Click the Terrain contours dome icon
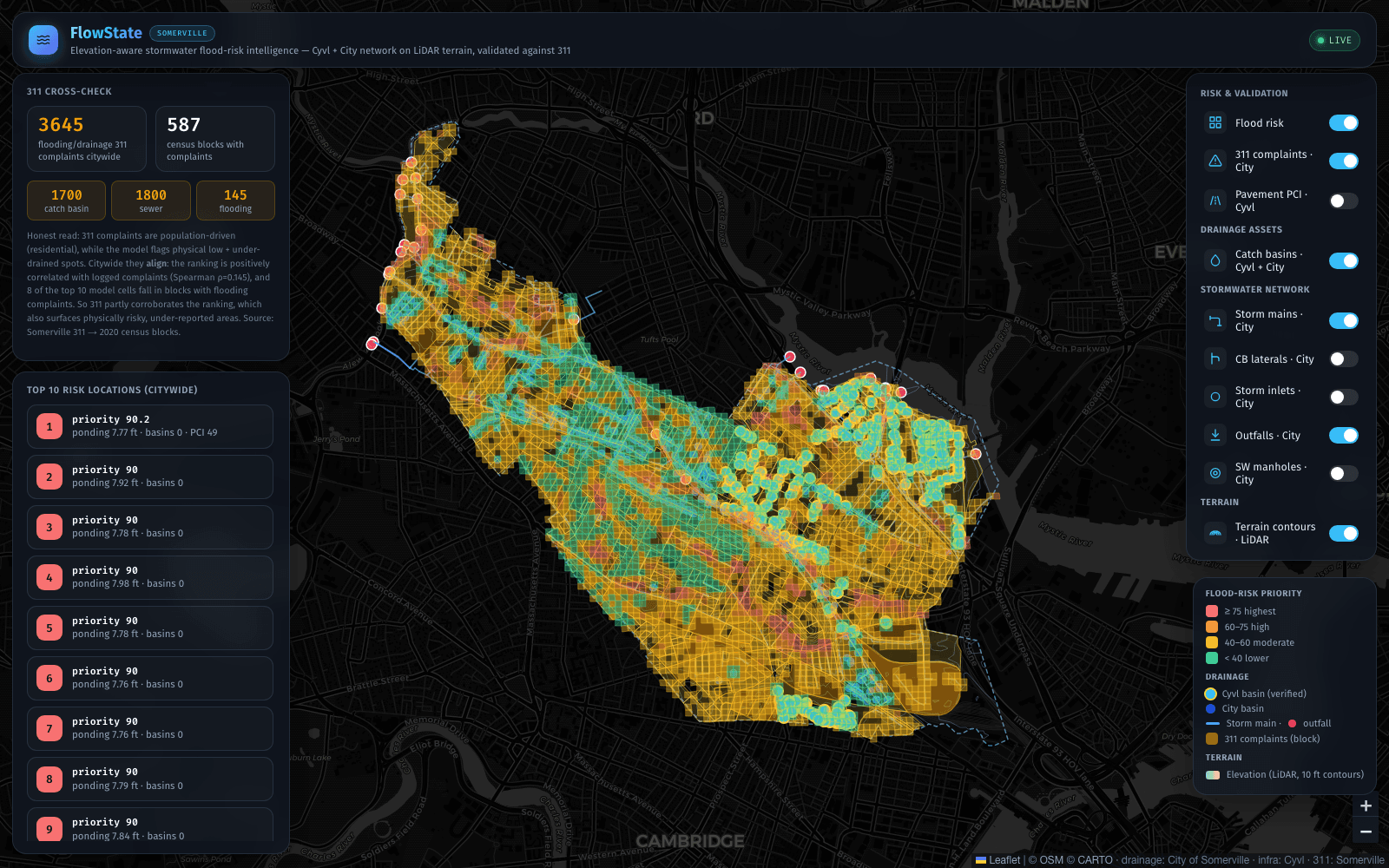Screen dimensions: 1389x868 click(x=1215, y=533)
